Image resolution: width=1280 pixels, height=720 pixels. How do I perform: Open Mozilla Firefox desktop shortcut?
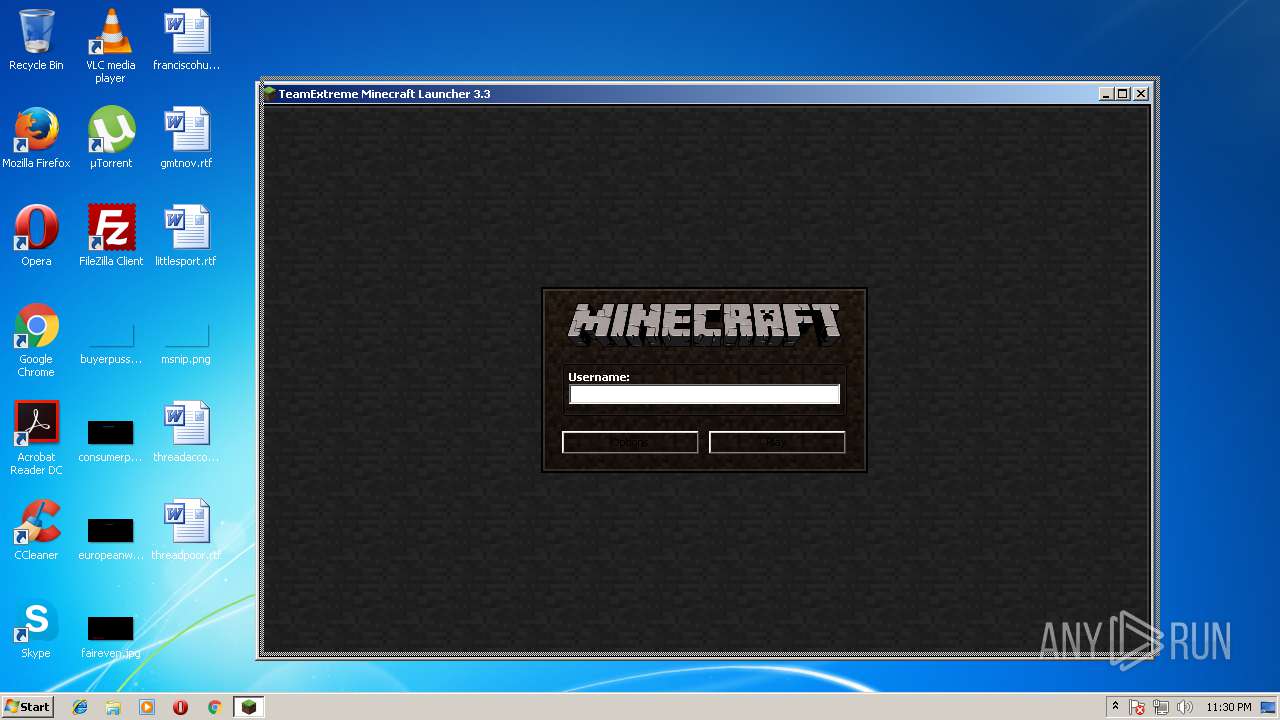coord(36,138)
